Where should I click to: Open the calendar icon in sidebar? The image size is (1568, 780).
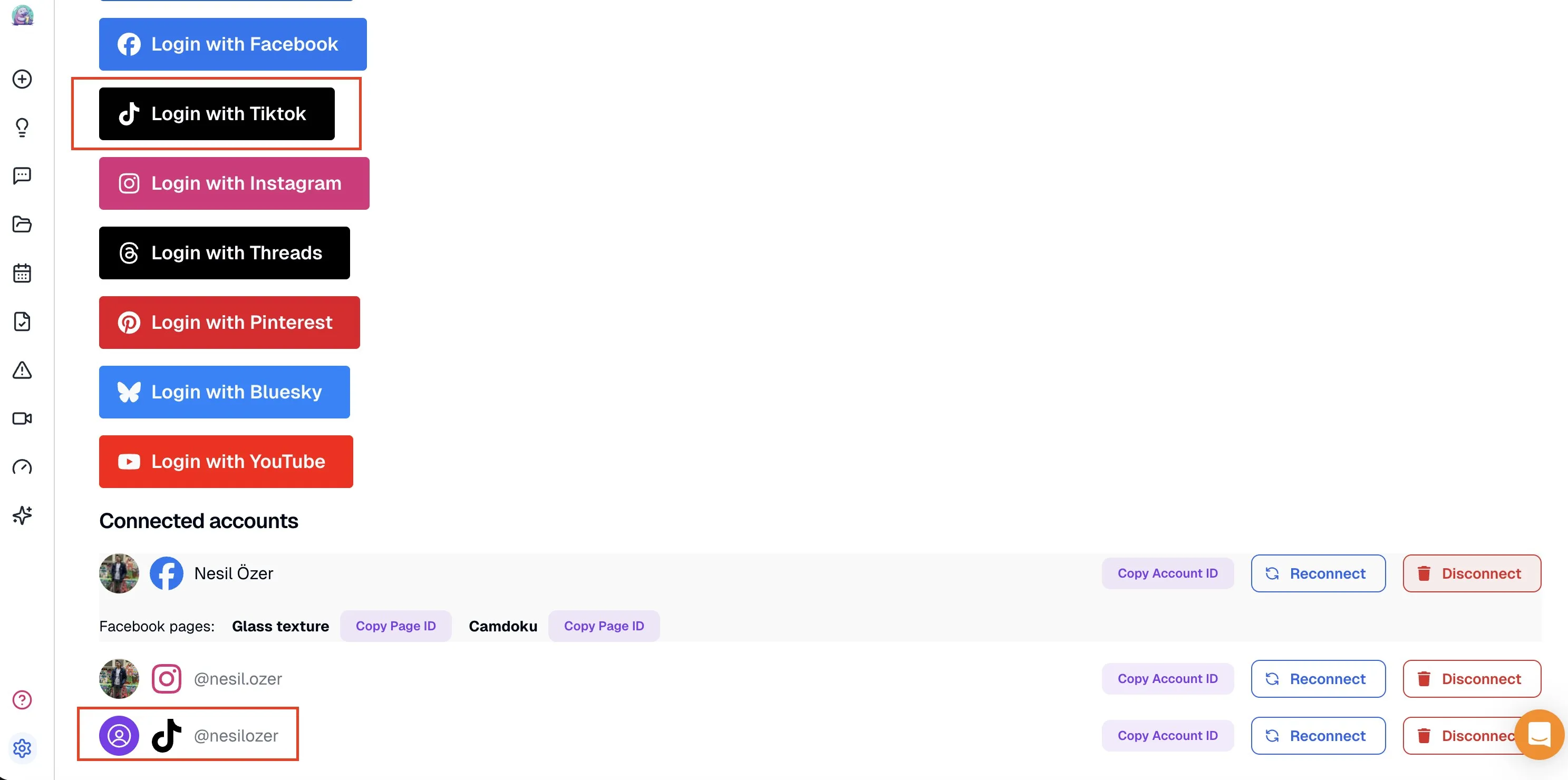click(x=23, y=273)
